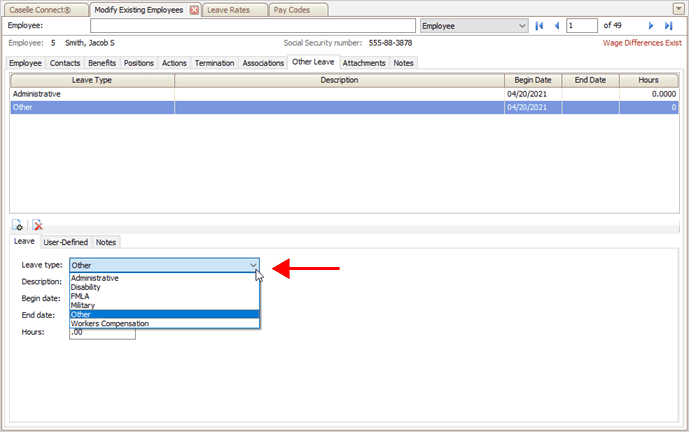689x432 pixels.
Task: Delete the selected leave record icon
Action: 37,226
